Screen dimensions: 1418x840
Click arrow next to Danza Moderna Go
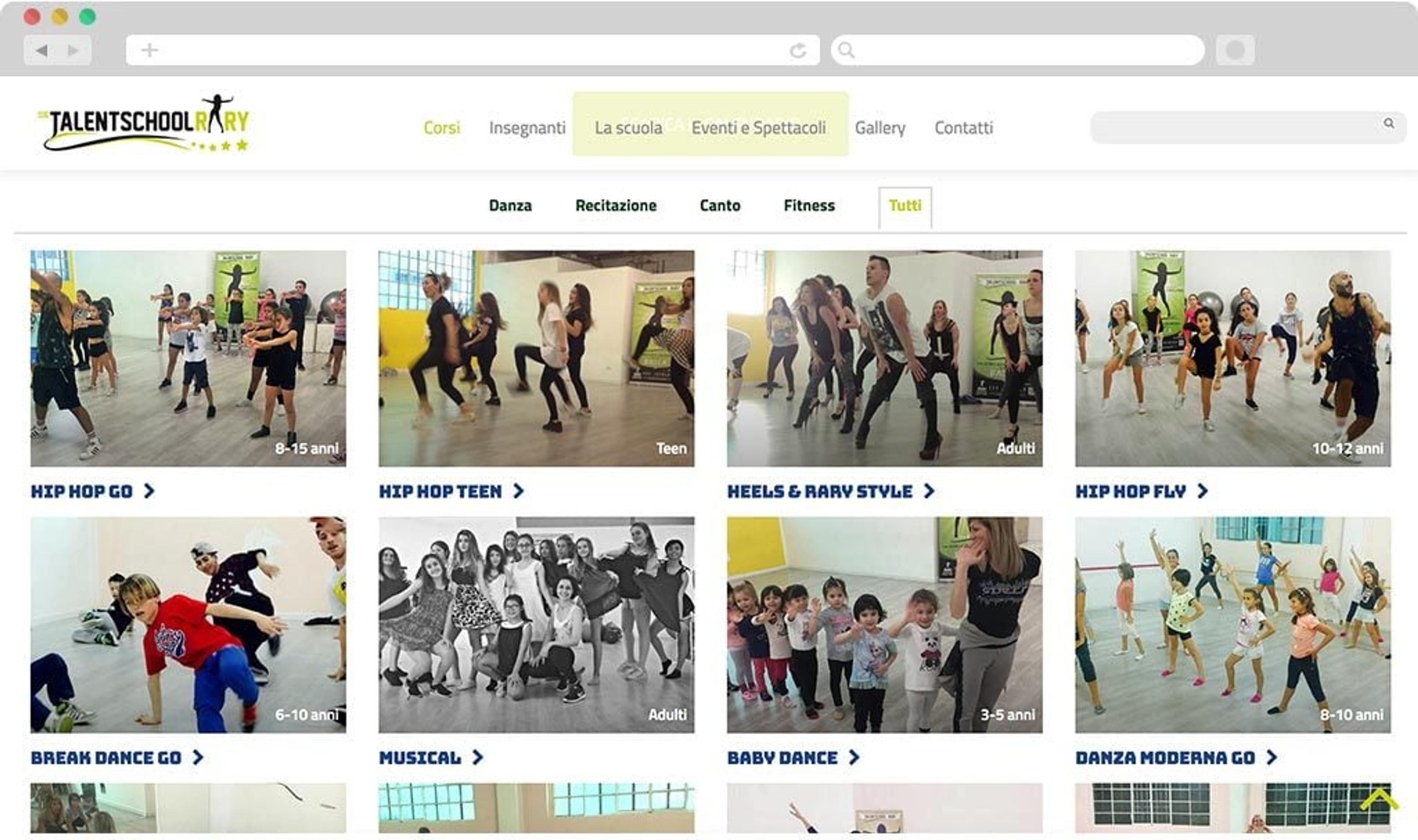(x=1272, y=757)
